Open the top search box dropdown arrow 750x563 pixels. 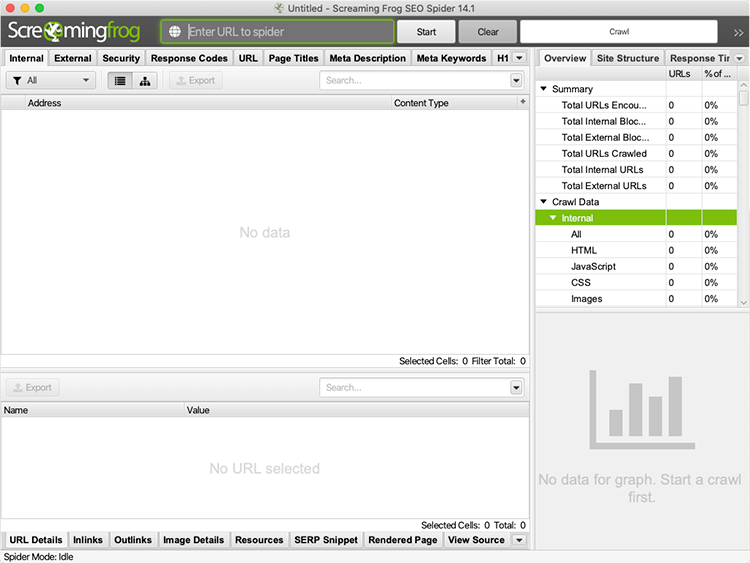(516, 81)
